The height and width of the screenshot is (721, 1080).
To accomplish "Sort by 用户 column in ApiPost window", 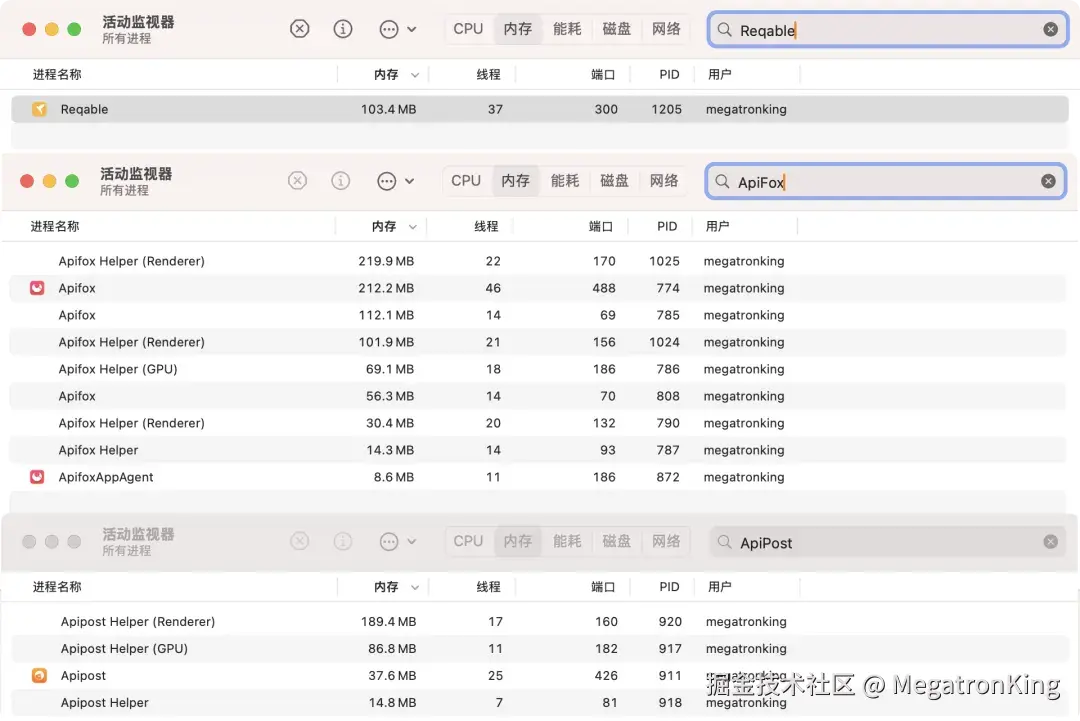I will 720,587.
